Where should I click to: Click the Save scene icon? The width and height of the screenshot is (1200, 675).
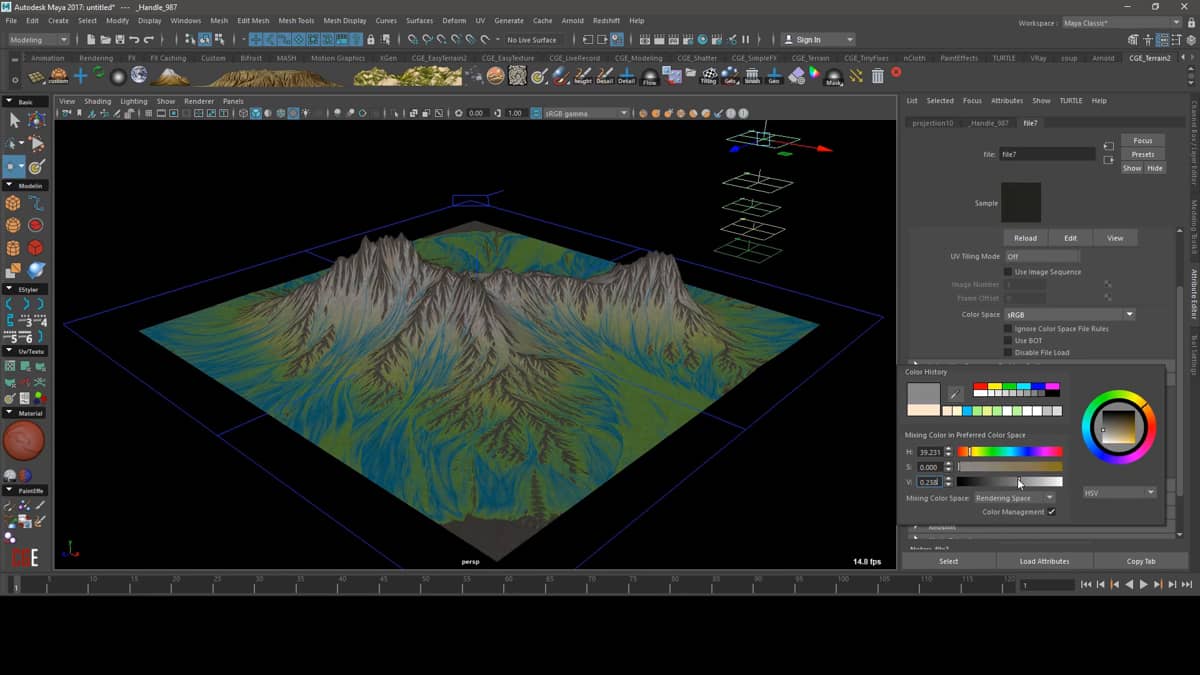[x=120, y=40]
